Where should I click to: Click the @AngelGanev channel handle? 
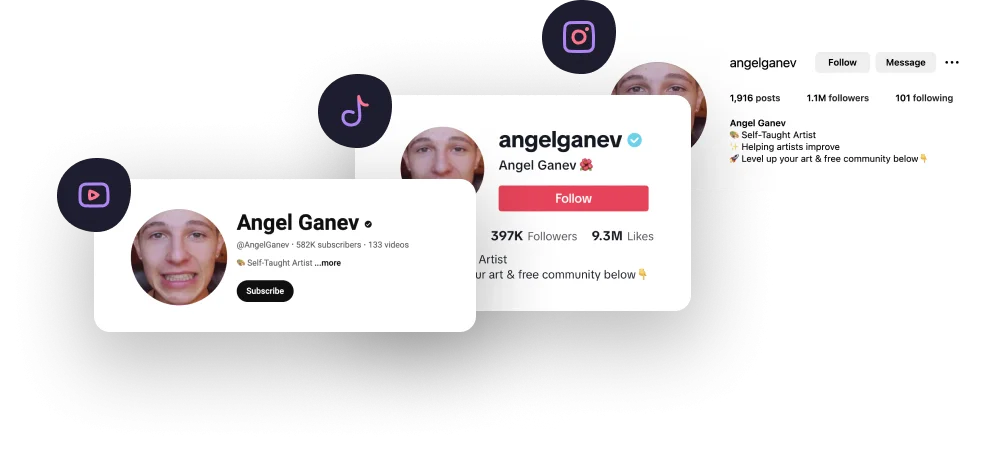pyautogui.click(x=263, y=245)
